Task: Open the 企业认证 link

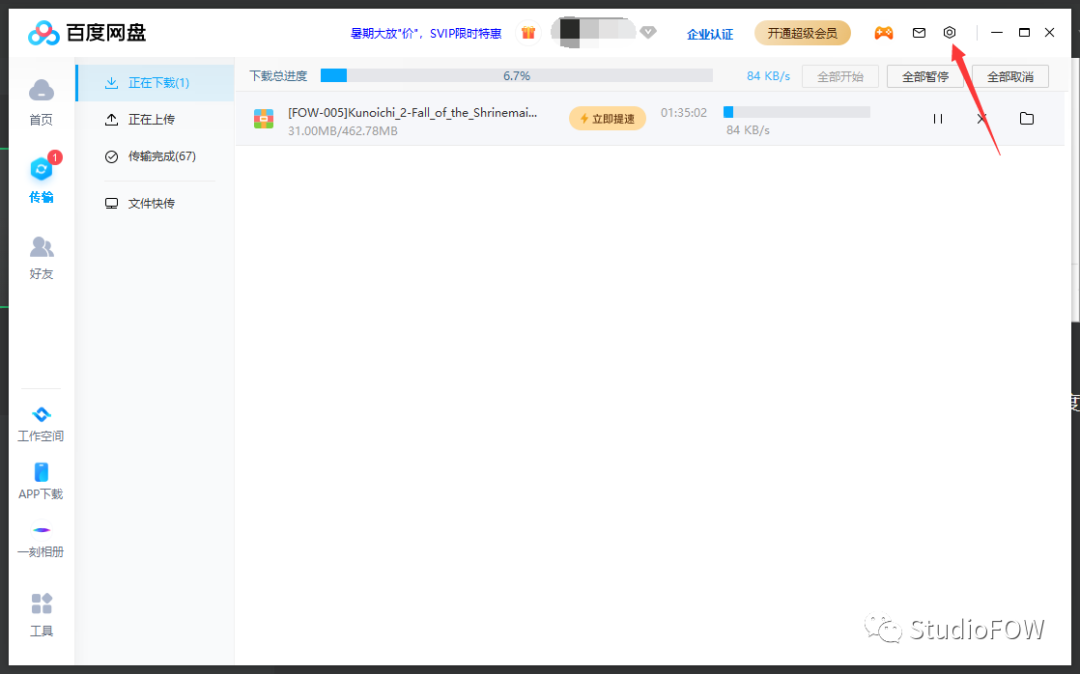Action: click(x=709, y=34)
